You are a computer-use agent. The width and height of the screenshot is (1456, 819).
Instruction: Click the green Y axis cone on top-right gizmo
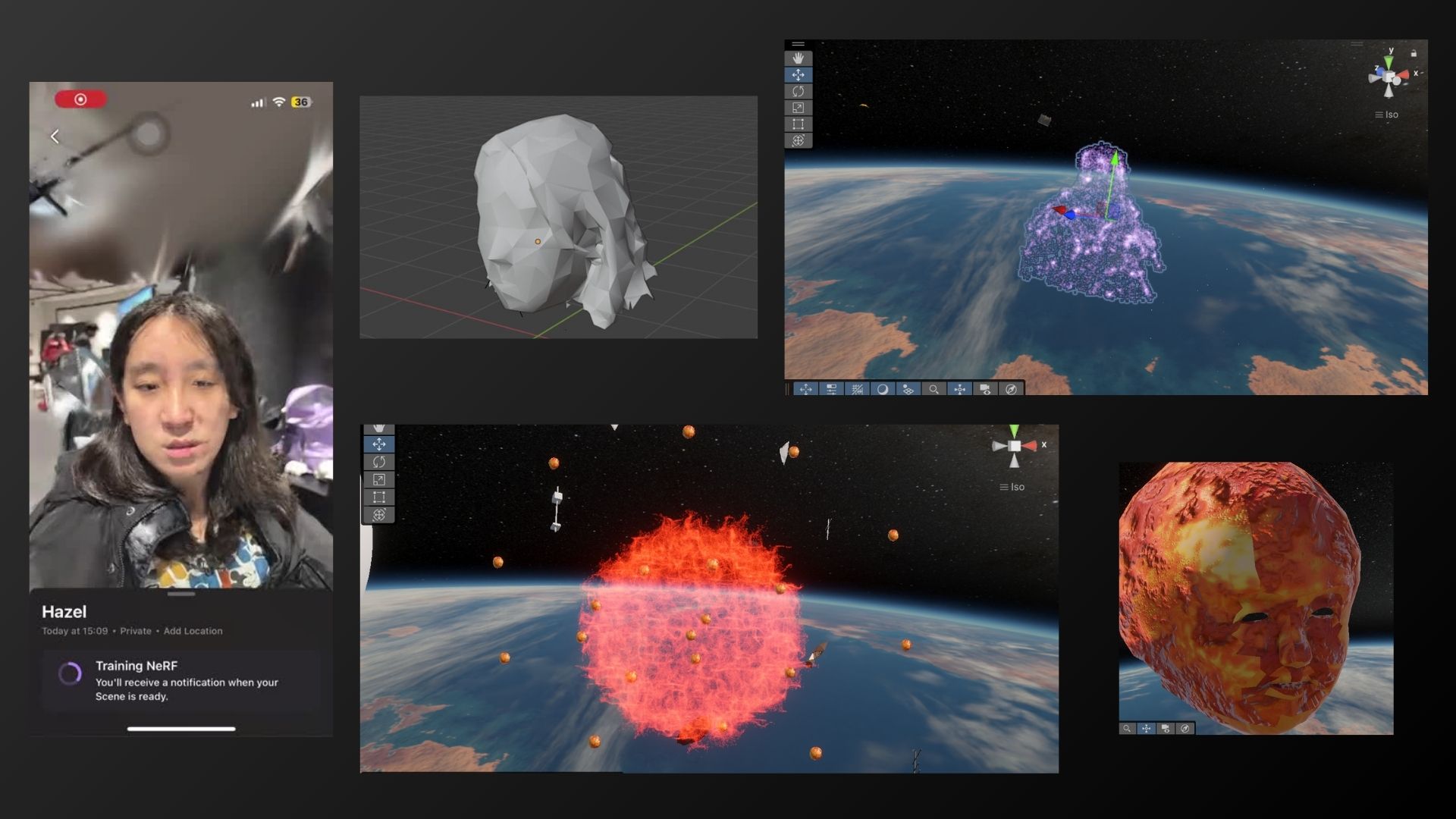(1389, 61)
